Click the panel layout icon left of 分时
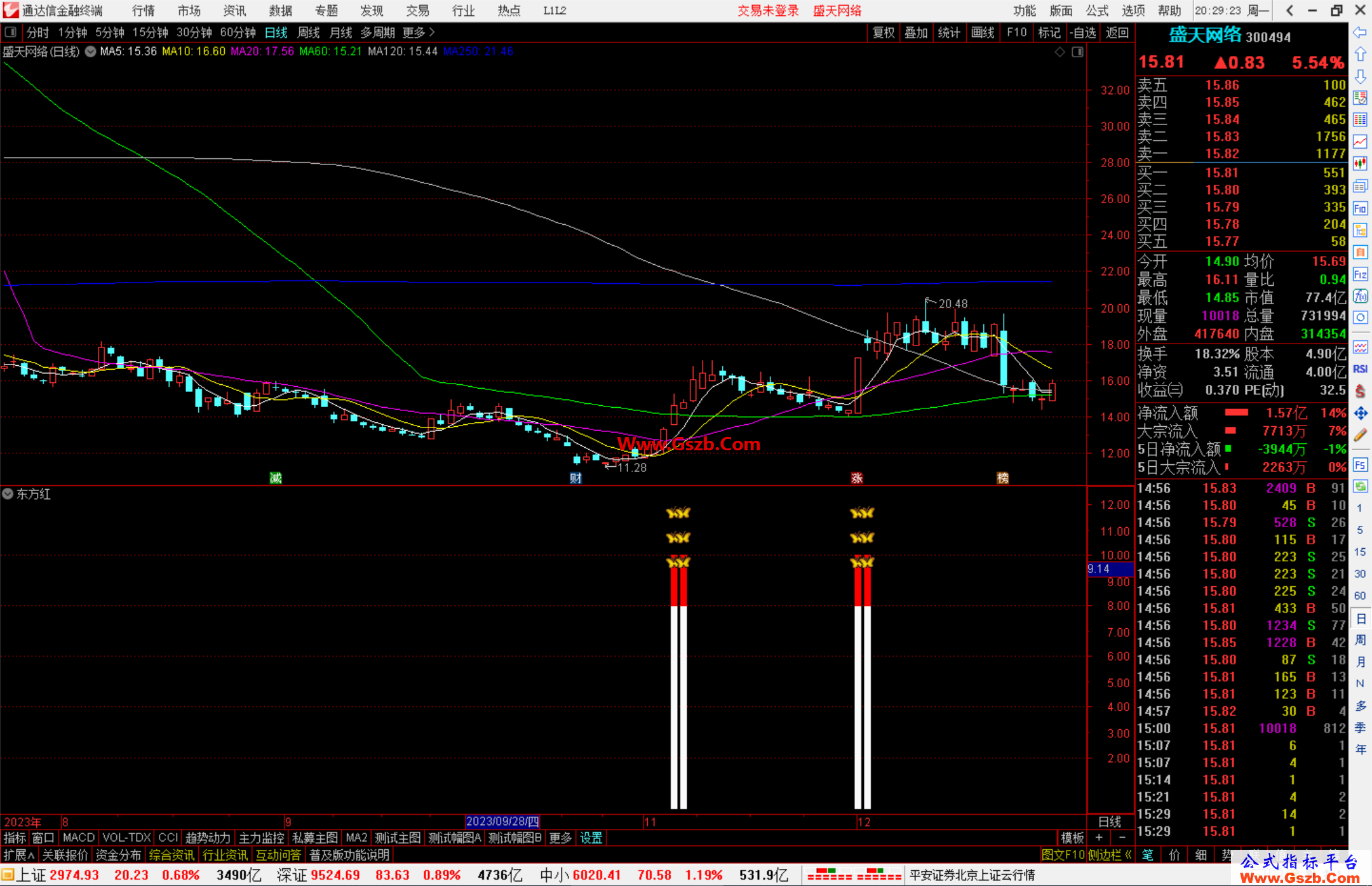This screenshot has height=886, width=1372. 11,32
